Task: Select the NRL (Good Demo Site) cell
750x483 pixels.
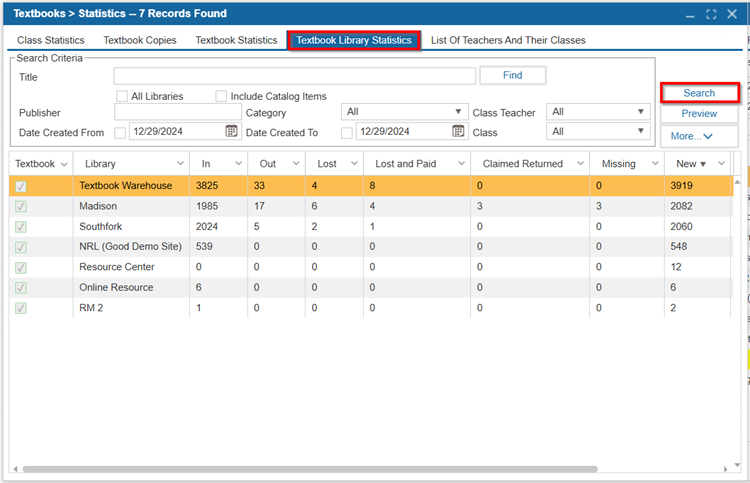Action: (x=131, y=246)
